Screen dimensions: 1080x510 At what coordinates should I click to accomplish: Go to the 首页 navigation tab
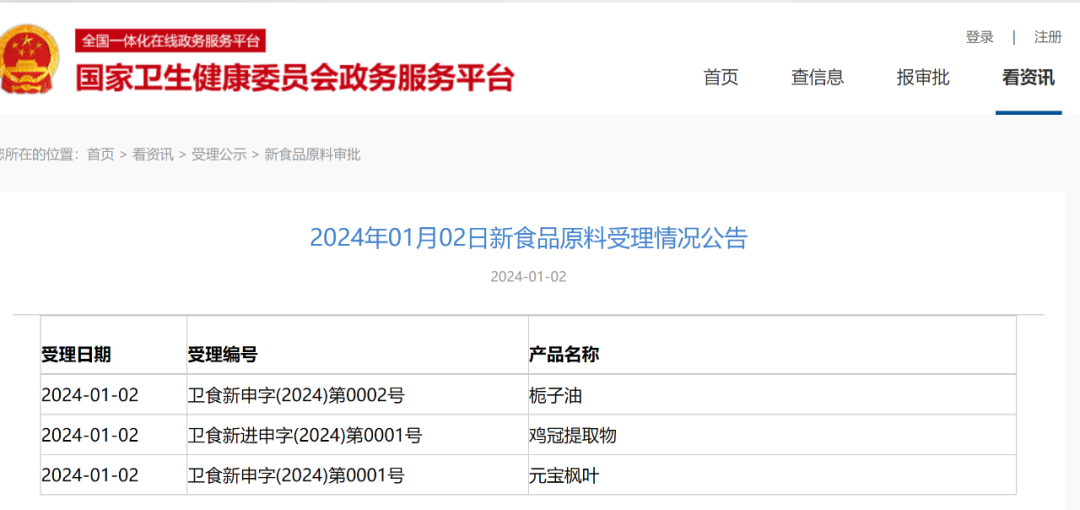(720, 78)
